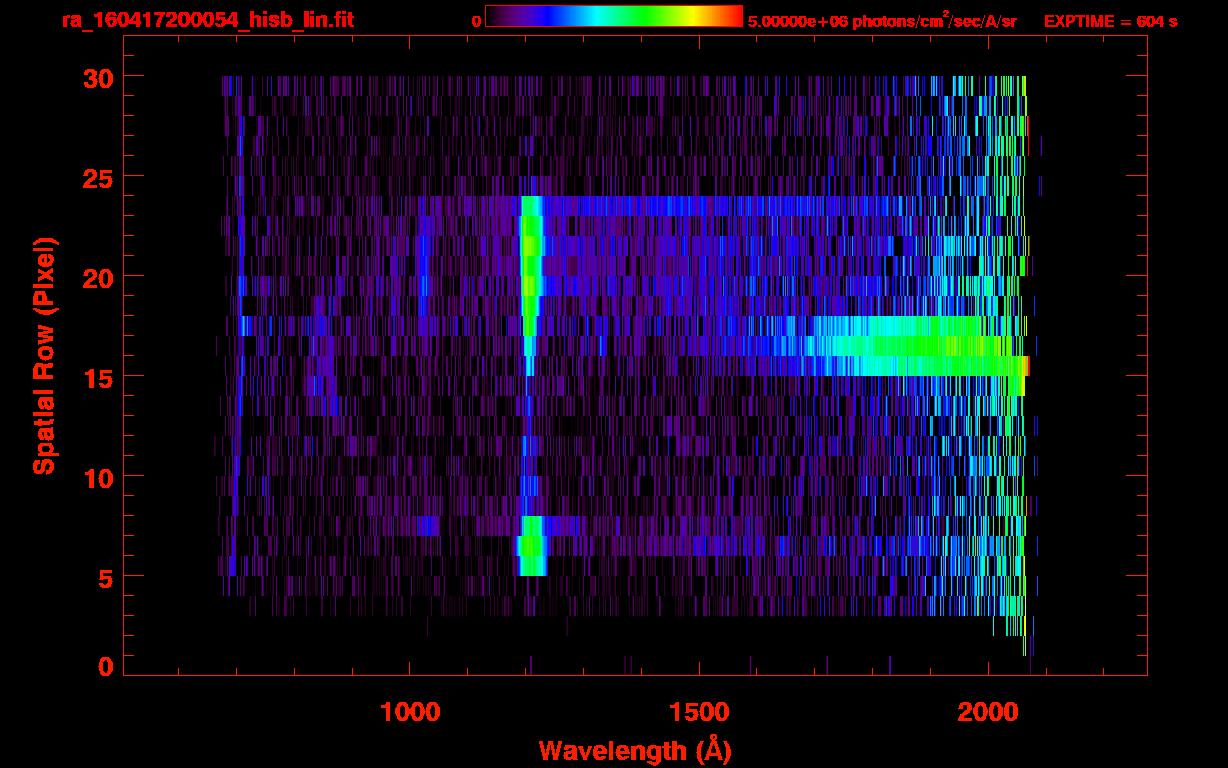Select the Wavelength (Å) axis title

(634, 750)
